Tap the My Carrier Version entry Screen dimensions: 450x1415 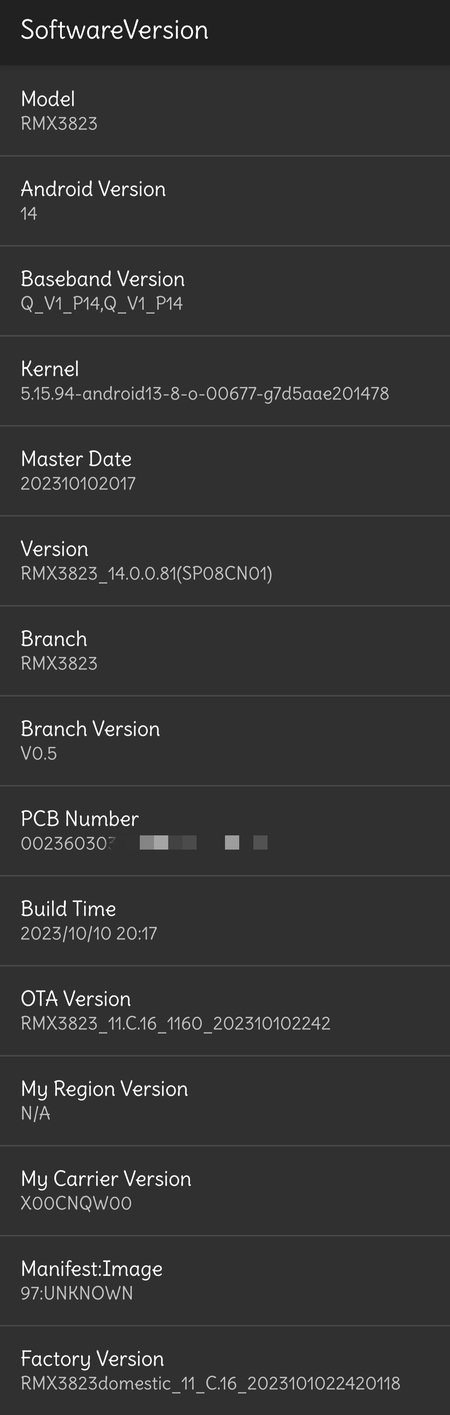pyautogui.click(x=225, y=1191)
